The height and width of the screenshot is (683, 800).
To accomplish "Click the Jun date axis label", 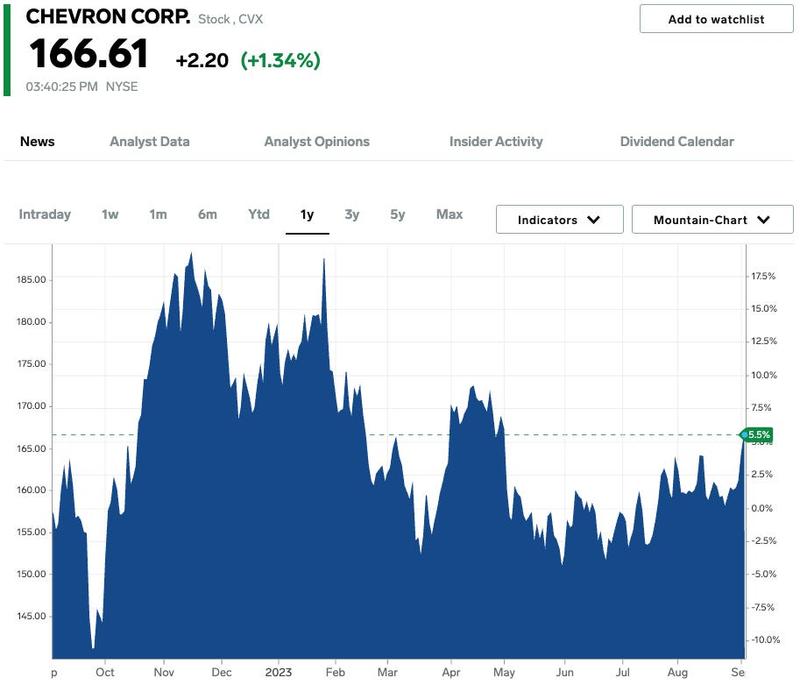I will click(565, 672).
